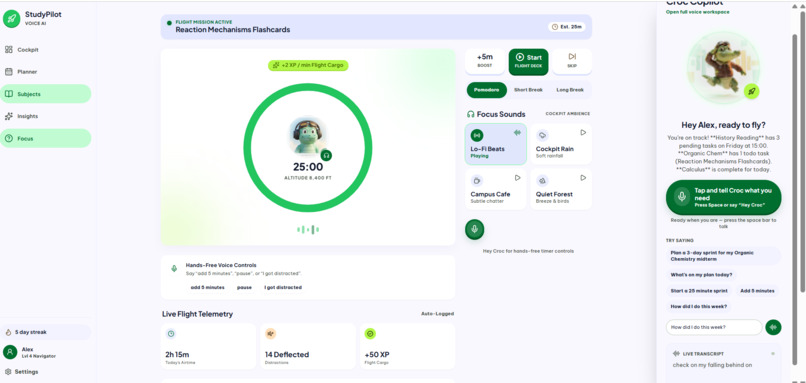This screenshot has height=383, width=806.
Task: Click the +50 XP Flight Cargo check icon
Action: tap(370, 334)
